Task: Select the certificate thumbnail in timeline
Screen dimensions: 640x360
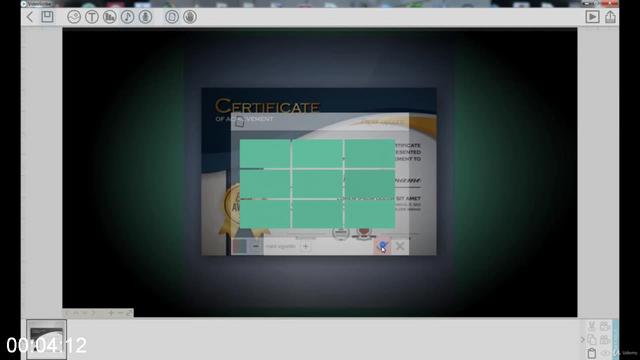Action: click(47, 339)
